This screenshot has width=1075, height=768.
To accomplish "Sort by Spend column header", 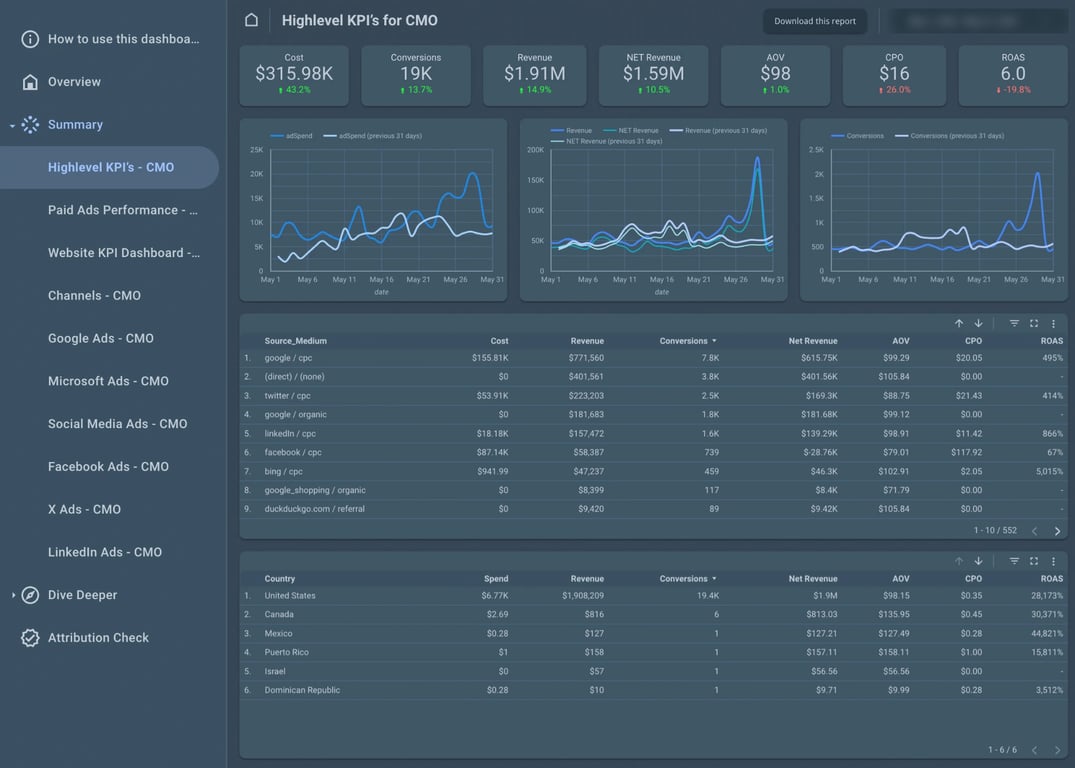I will [496, 579].
